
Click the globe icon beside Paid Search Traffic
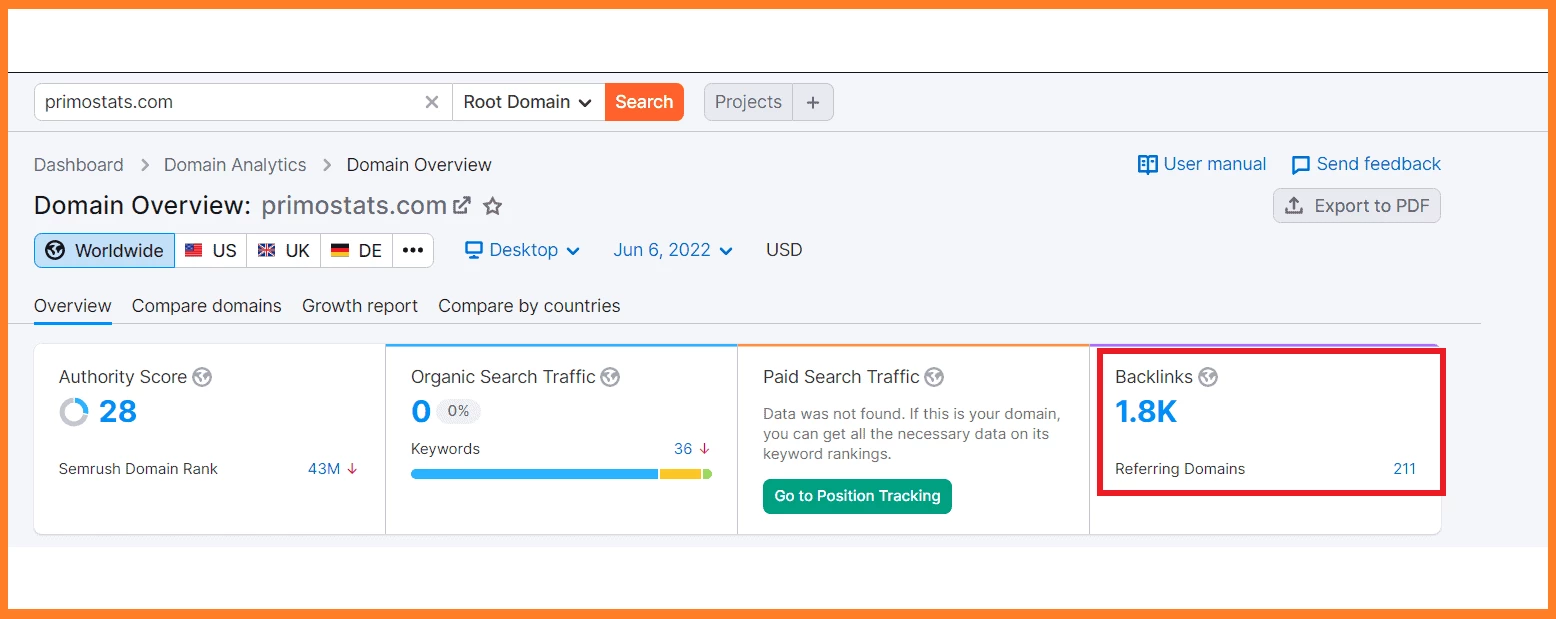934,377
